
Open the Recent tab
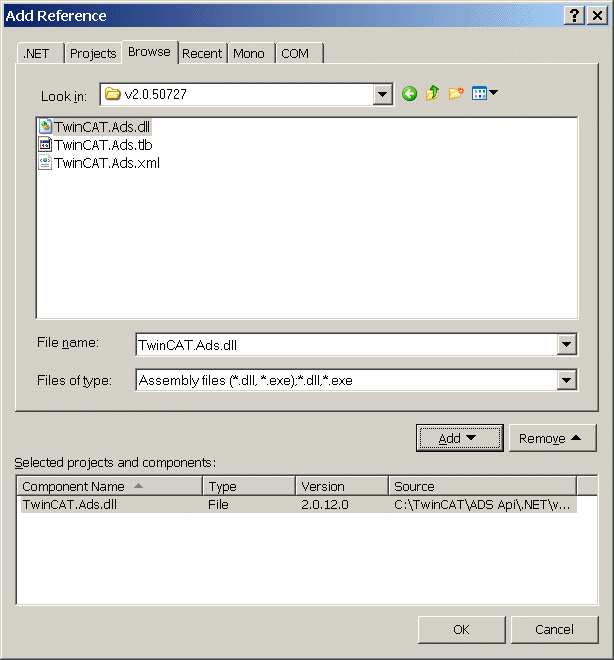coord(202,53)
